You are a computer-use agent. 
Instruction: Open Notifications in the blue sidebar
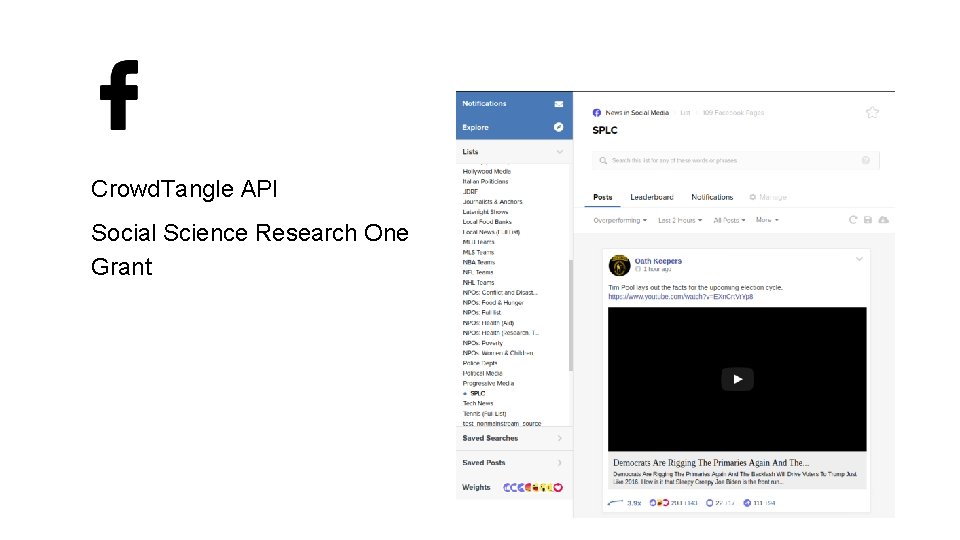point(514,103)
